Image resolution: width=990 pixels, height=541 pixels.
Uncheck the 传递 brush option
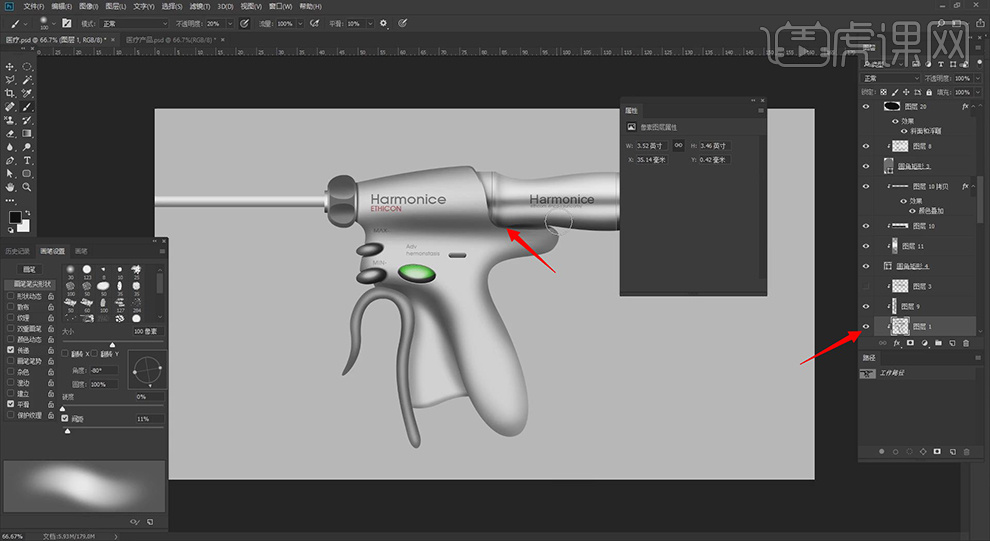tap(11, 350)
